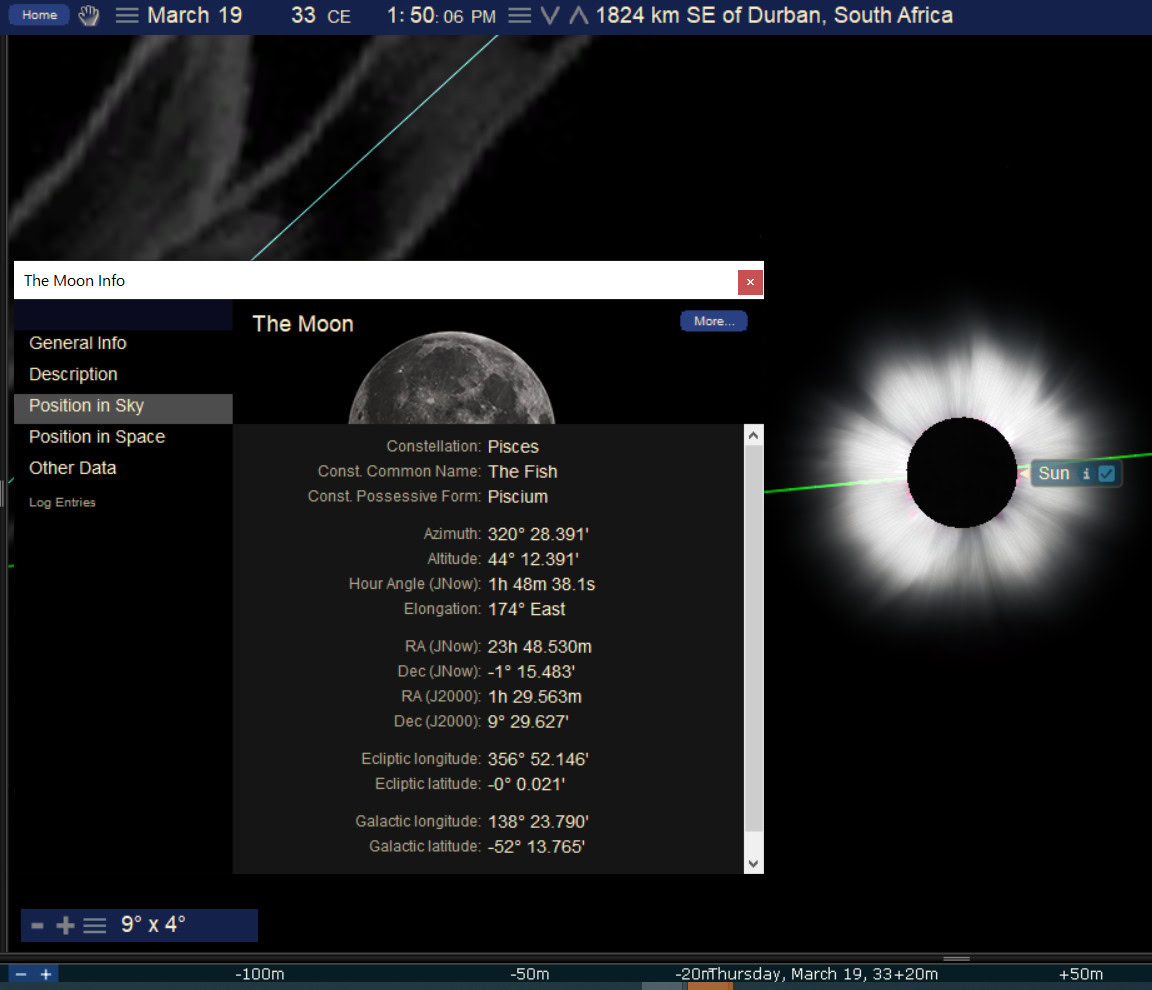Viewport: 1152px width, 990px height.
Task: Click the orange timeline position slider
Action: point(710,986)
